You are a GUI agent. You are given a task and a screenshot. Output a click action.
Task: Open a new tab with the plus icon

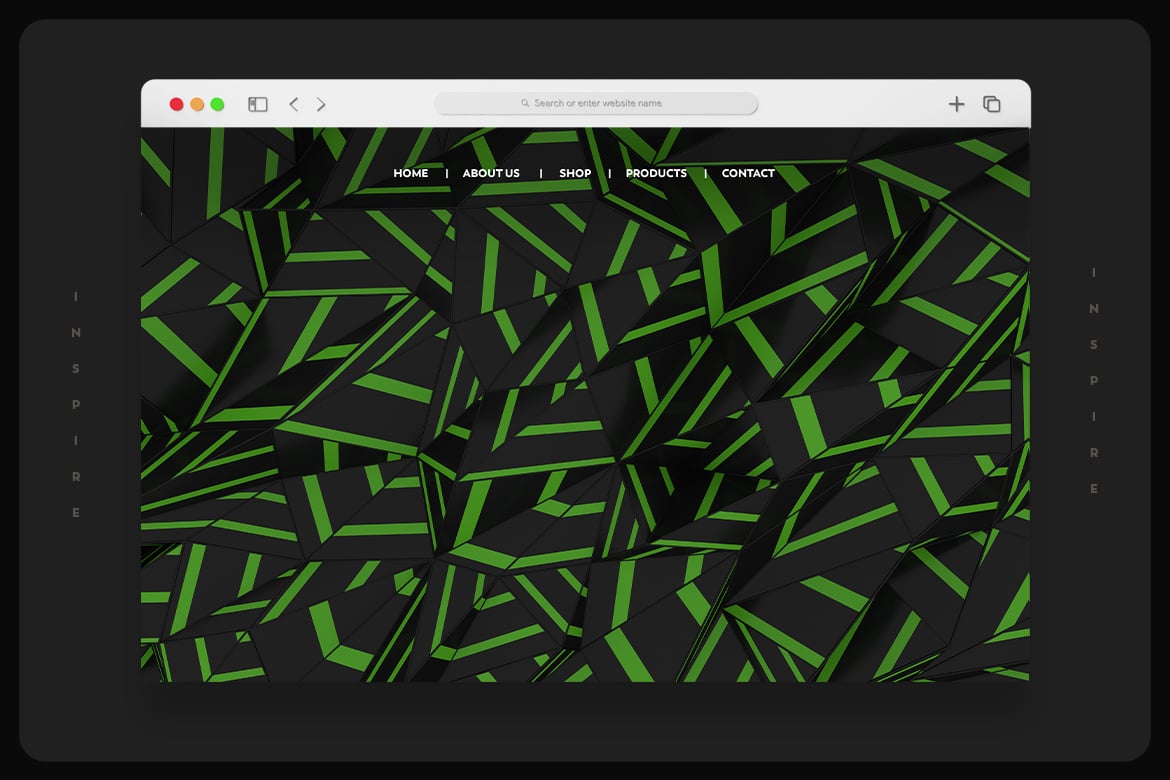(956, 104)
